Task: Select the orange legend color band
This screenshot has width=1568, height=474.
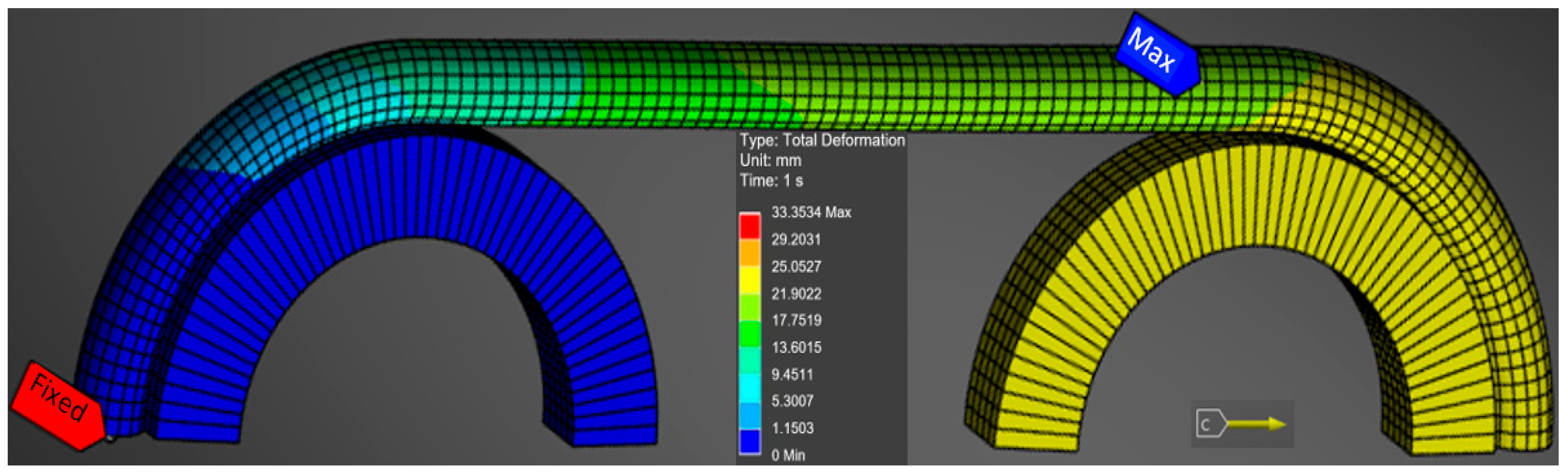Action: pyautogui.click(x=749, y=253)
